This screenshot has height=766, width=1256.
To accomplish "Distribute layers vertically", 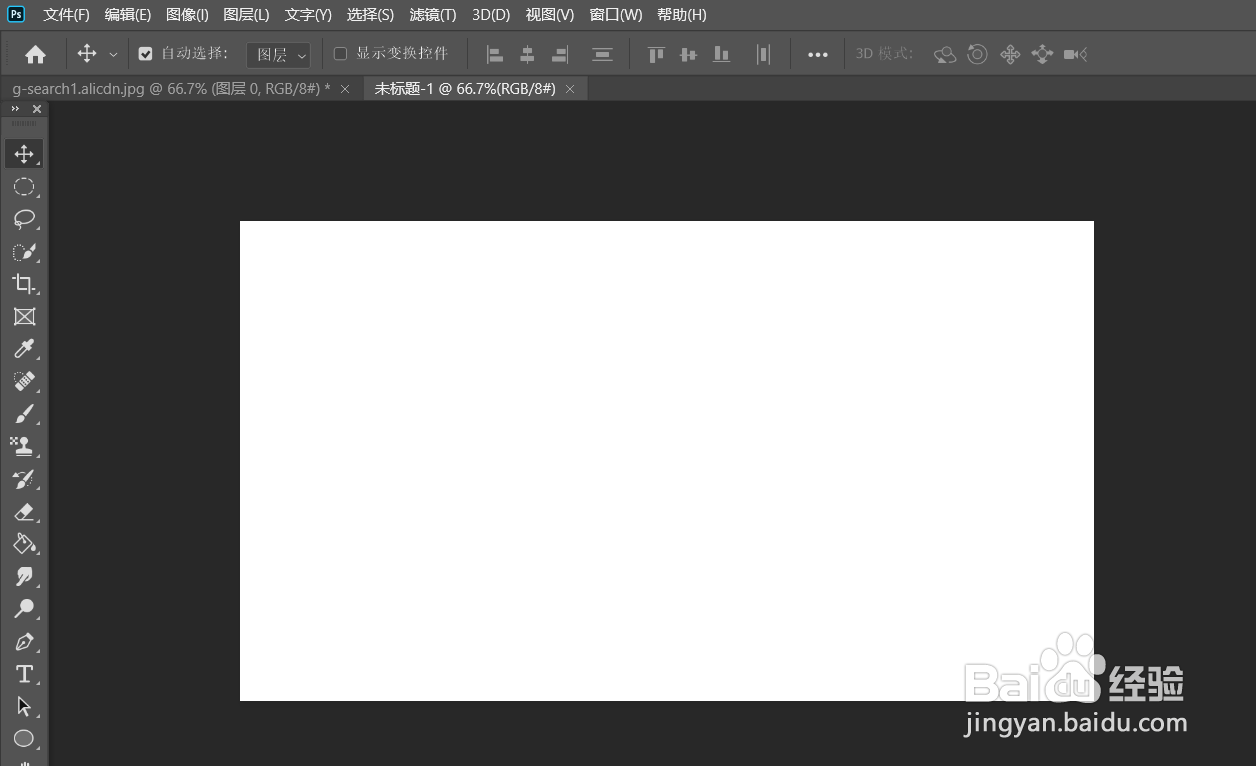I will (x=602, y=54).
